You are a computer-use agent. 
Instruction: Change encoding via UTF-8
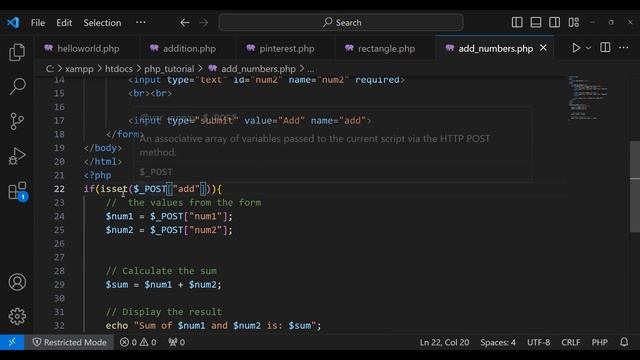click(x=538, y=342)
